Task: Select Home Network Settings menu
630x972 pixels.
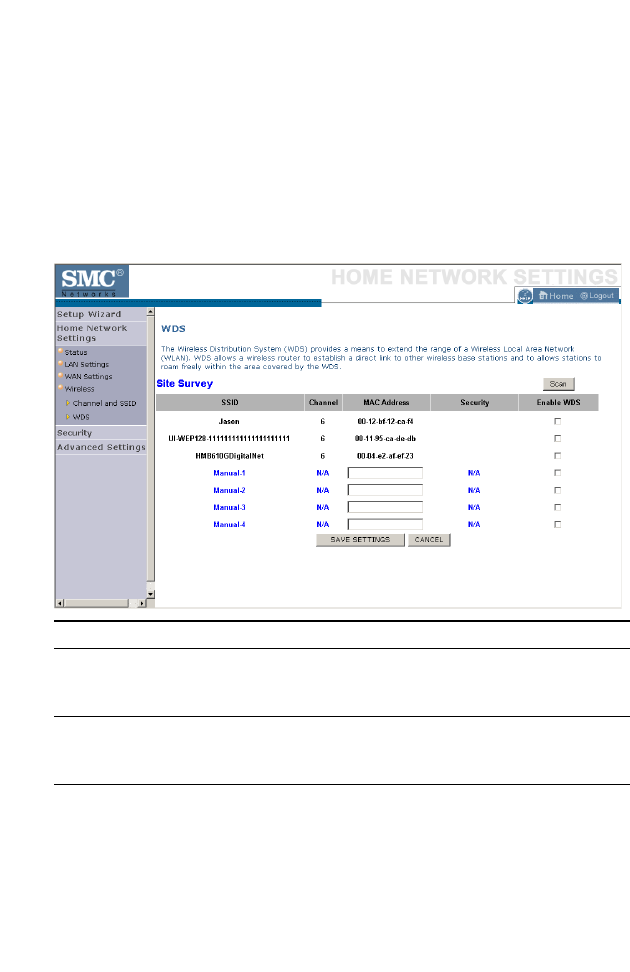Action: (x=92, y=333)
